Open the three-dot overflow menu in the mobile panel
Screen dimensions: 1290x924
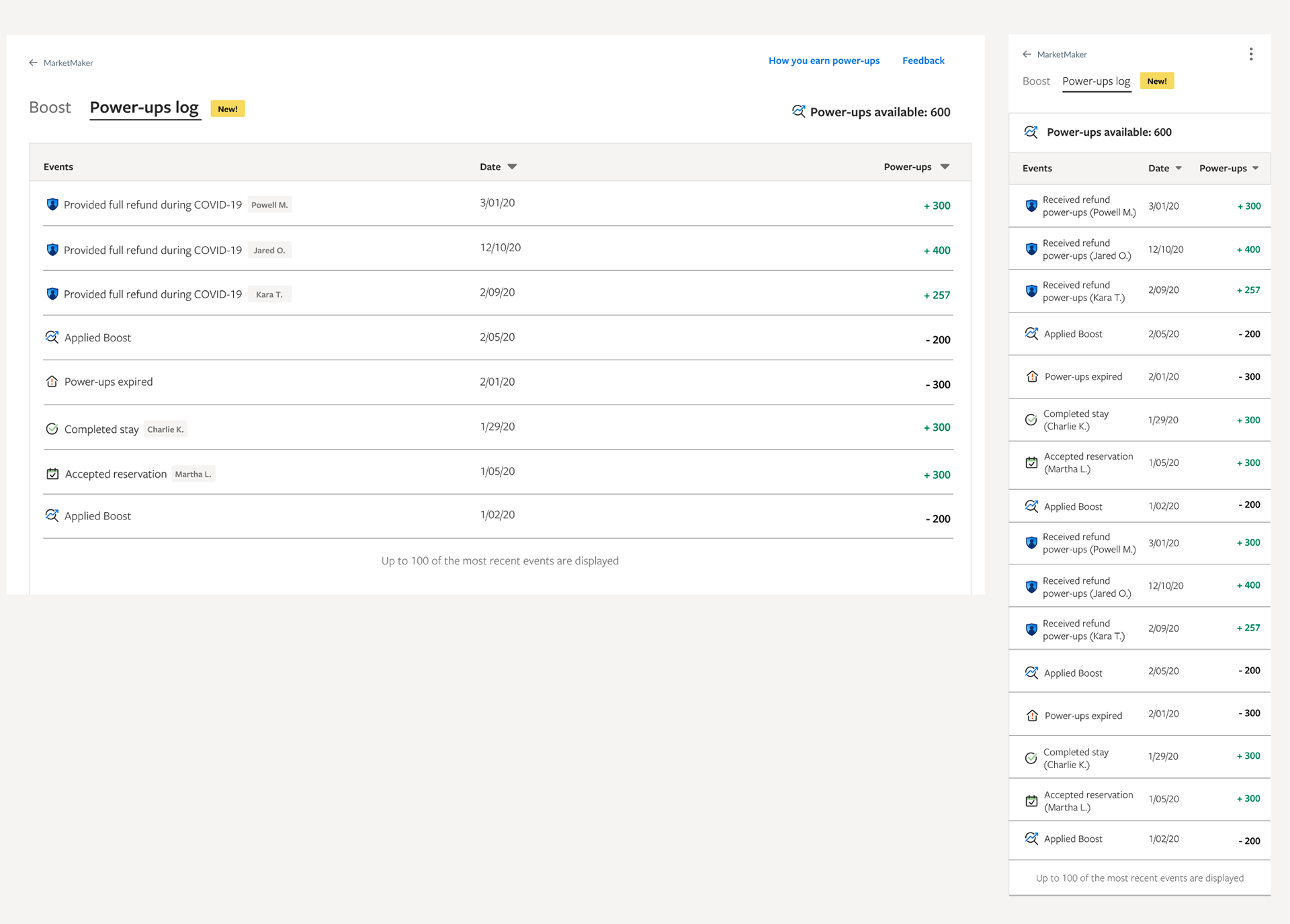pyautogui.click(x=1251, y=54)
